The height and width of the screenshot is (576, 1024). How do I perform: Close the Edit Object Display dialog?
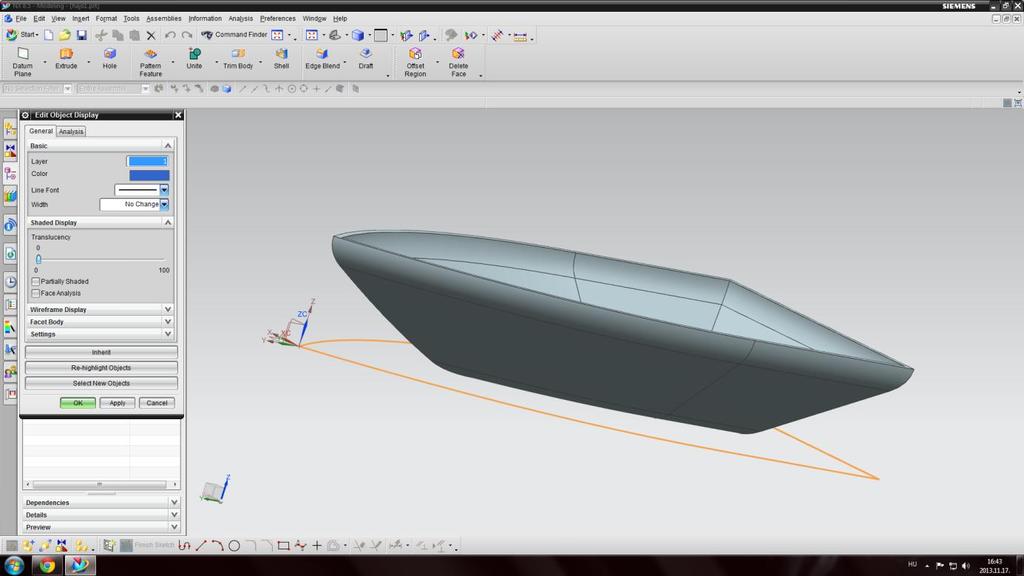[x=178, y=115]
